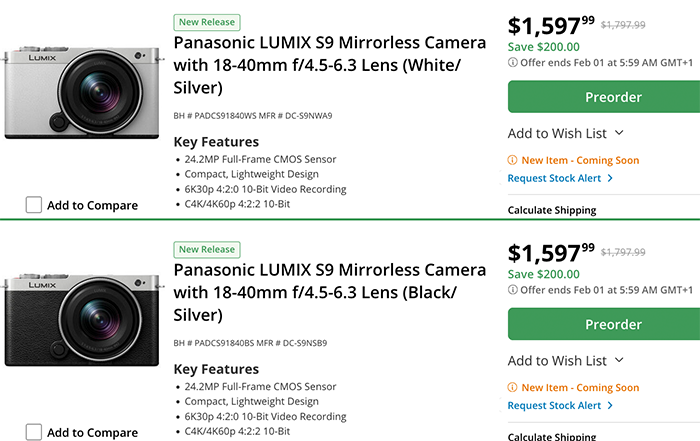Select the Black/Silver camera product image
The image size is (700, 441).
click(x=81, y=318)
